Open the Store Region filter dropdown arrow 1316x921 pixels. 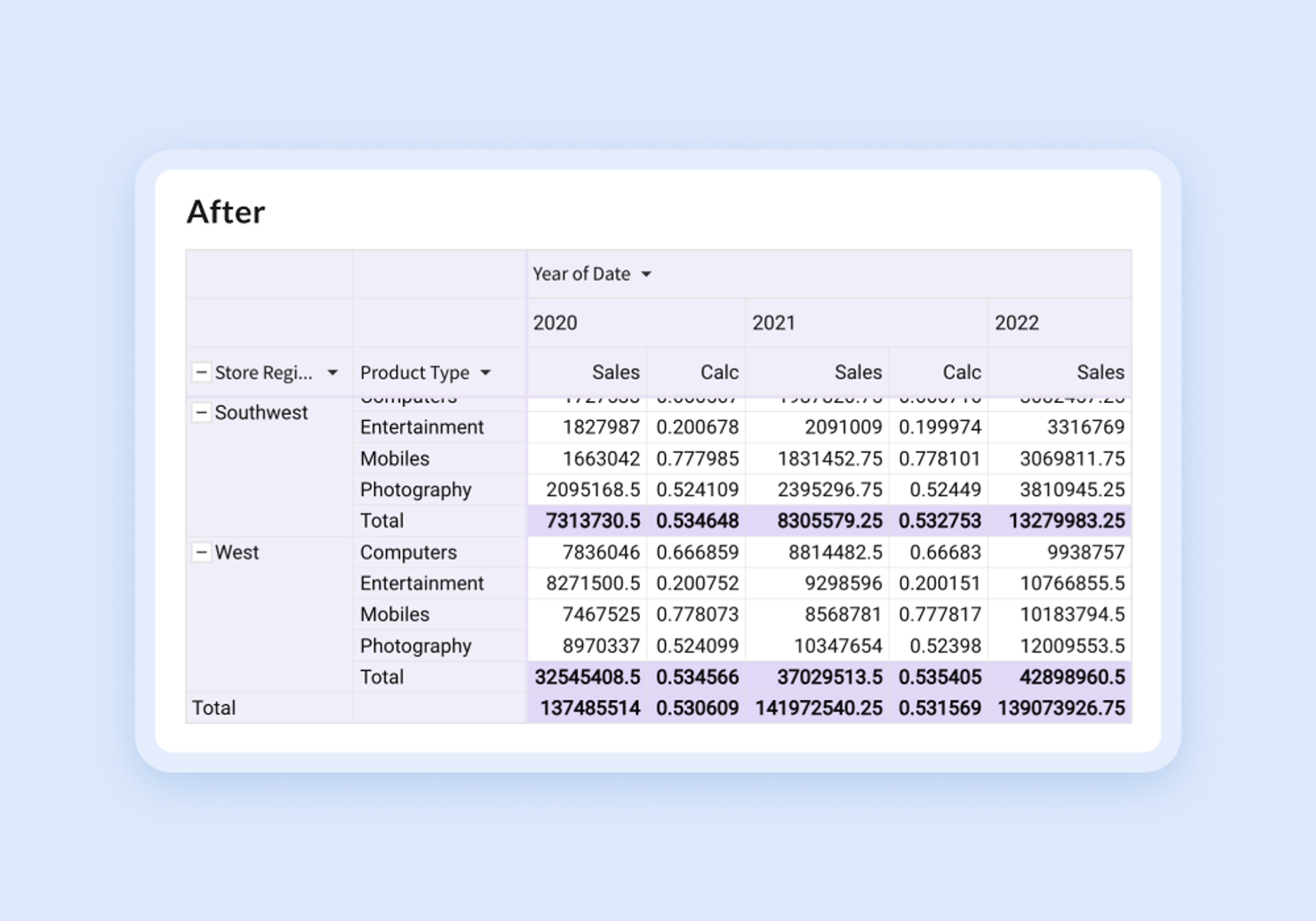pyautogui.click(x=332, y=373)
